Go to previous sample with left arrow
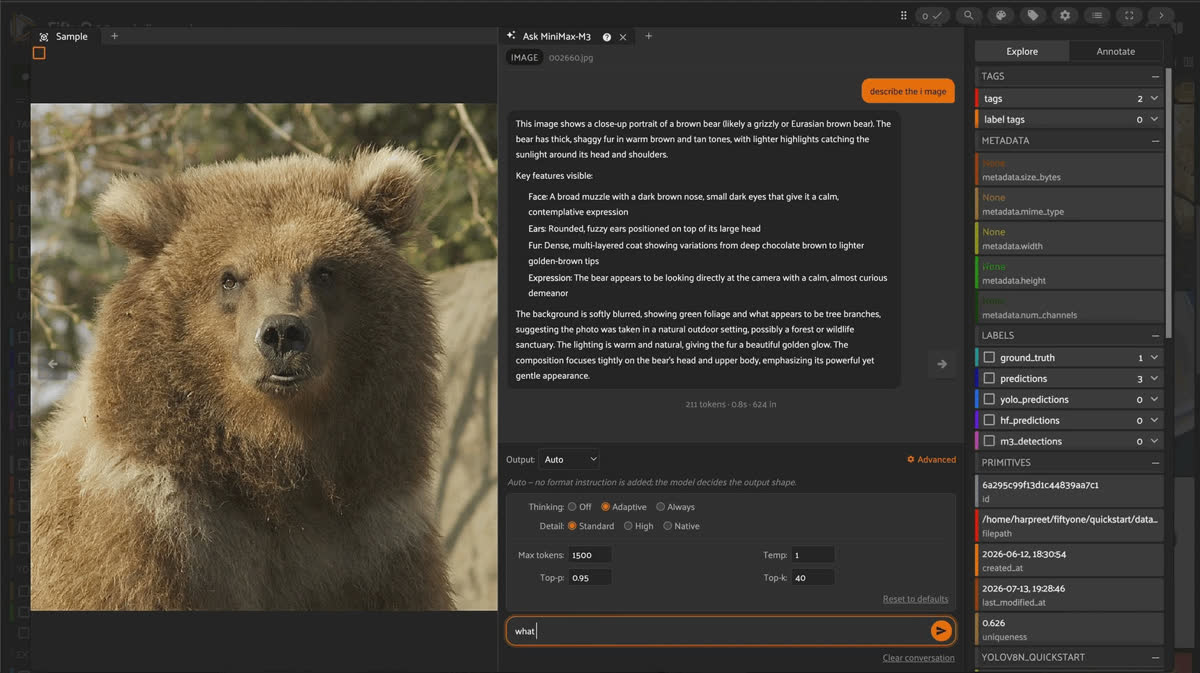 point(53,364)
